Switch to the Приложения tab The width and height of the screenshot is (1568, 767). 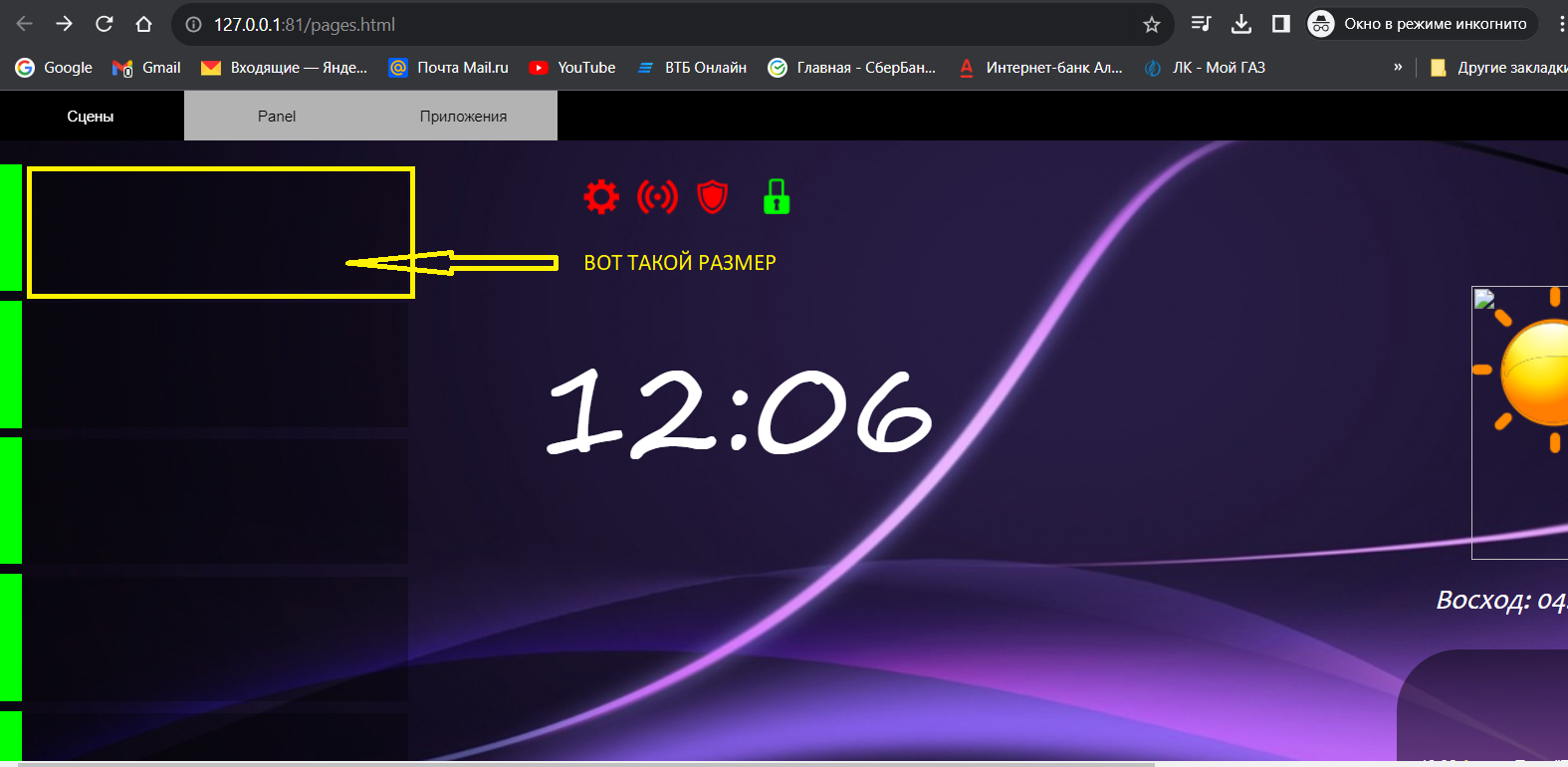click(x=464, y=116)
